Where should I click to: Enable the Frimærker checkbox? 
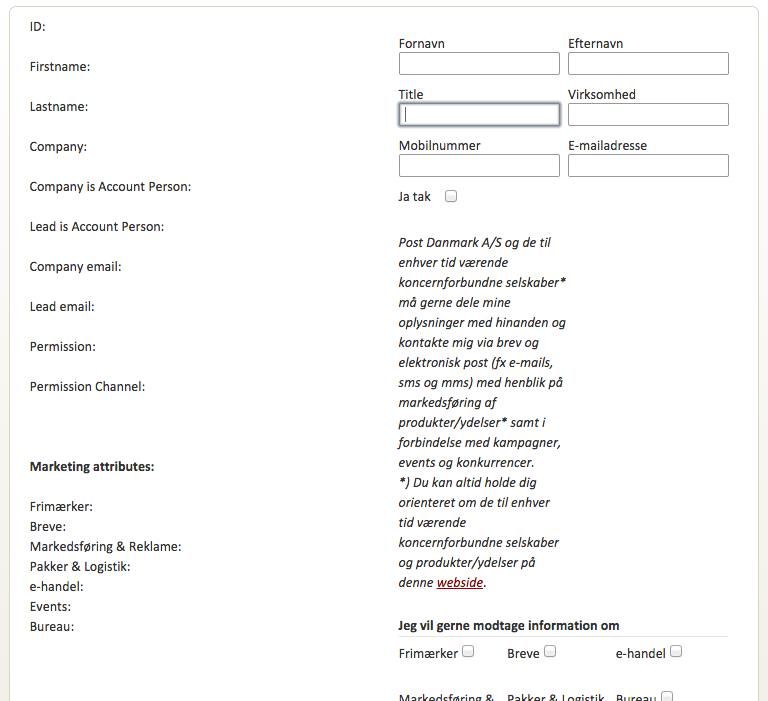click(x=468, y=651)
